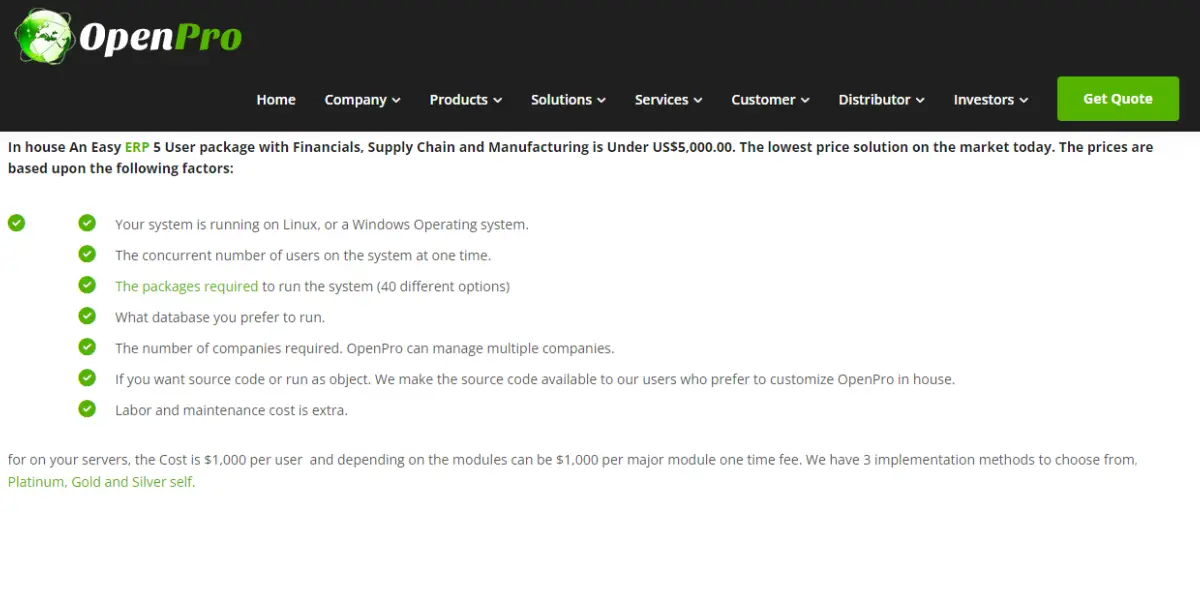Expand the Company dropdown menu
Viewport: 1200px width, 600px height.
[362, 100]
